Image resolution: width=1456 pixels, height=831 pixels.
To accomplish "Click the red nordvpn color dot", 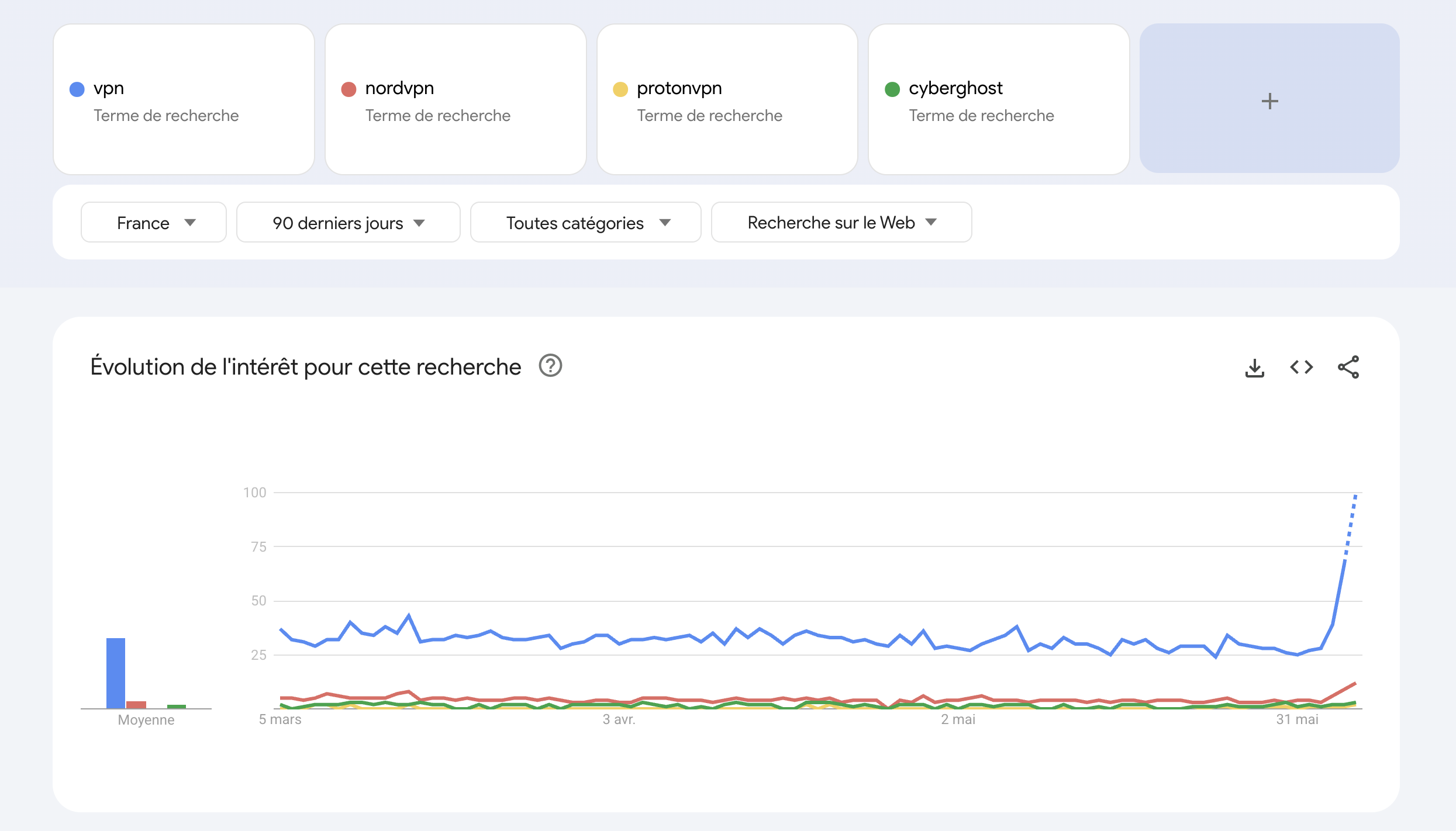I will point(349,89).
